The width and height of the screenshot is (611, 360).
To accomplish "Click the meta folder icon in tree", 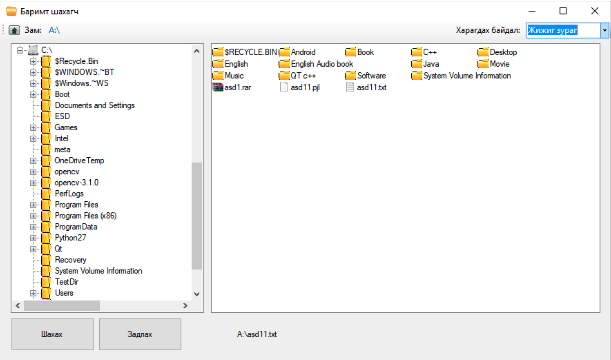I will tap(46, 149).
